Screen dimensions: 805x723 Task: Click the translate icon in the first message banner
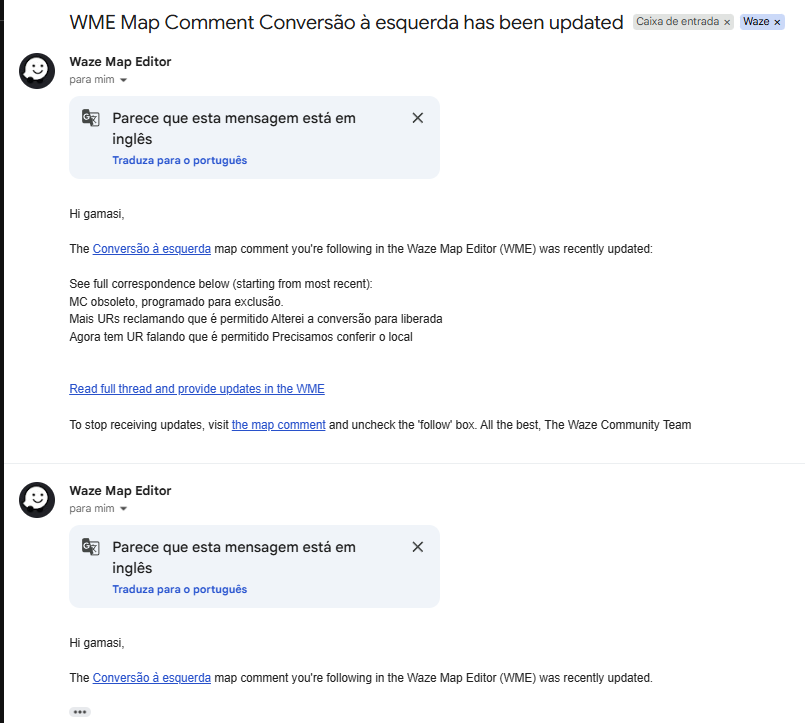click(91, 118)
